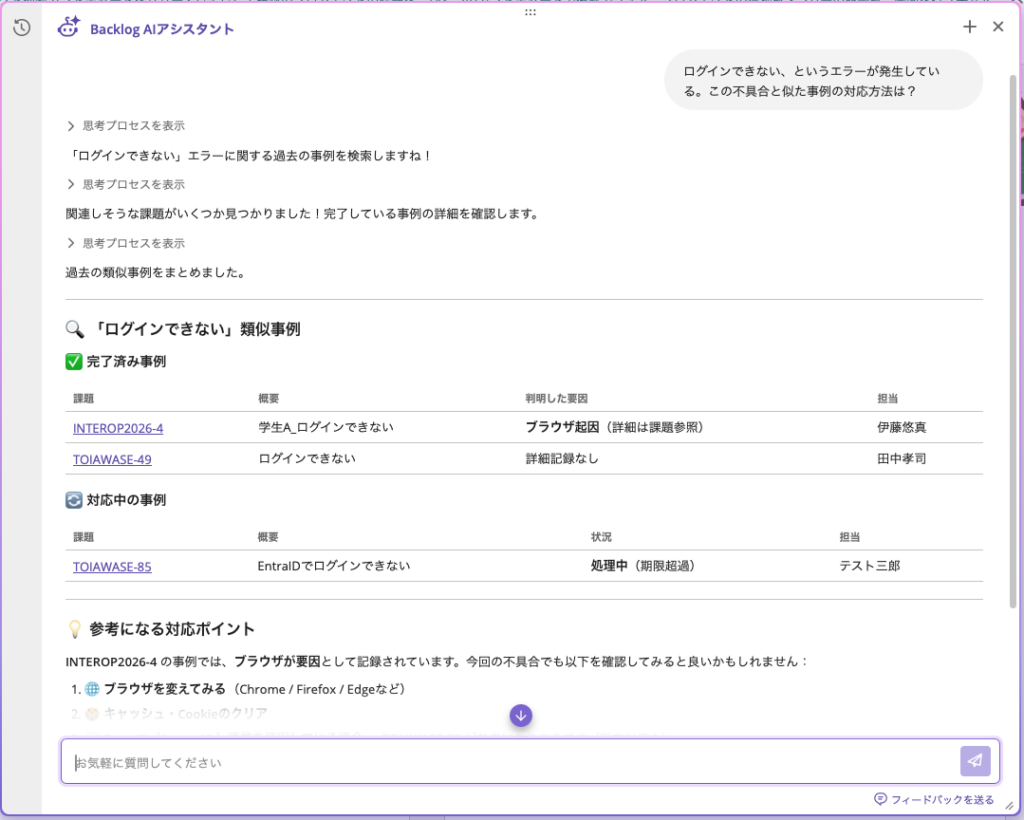
Task: Open issue link INTEROP2026-4
Action: 118,428
